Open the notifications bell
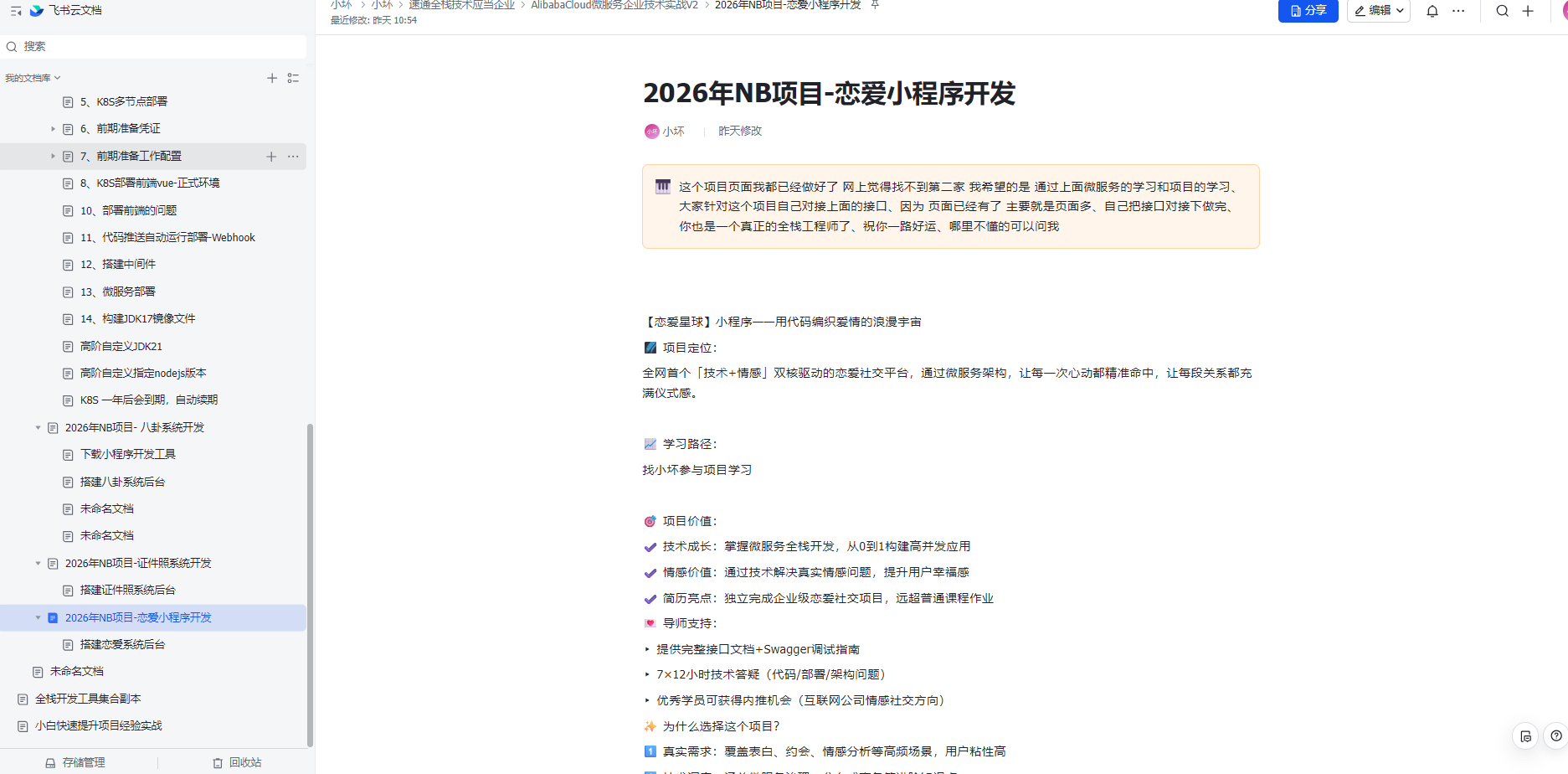Screen dimensions: 1568x774 tap(1432, 11)
